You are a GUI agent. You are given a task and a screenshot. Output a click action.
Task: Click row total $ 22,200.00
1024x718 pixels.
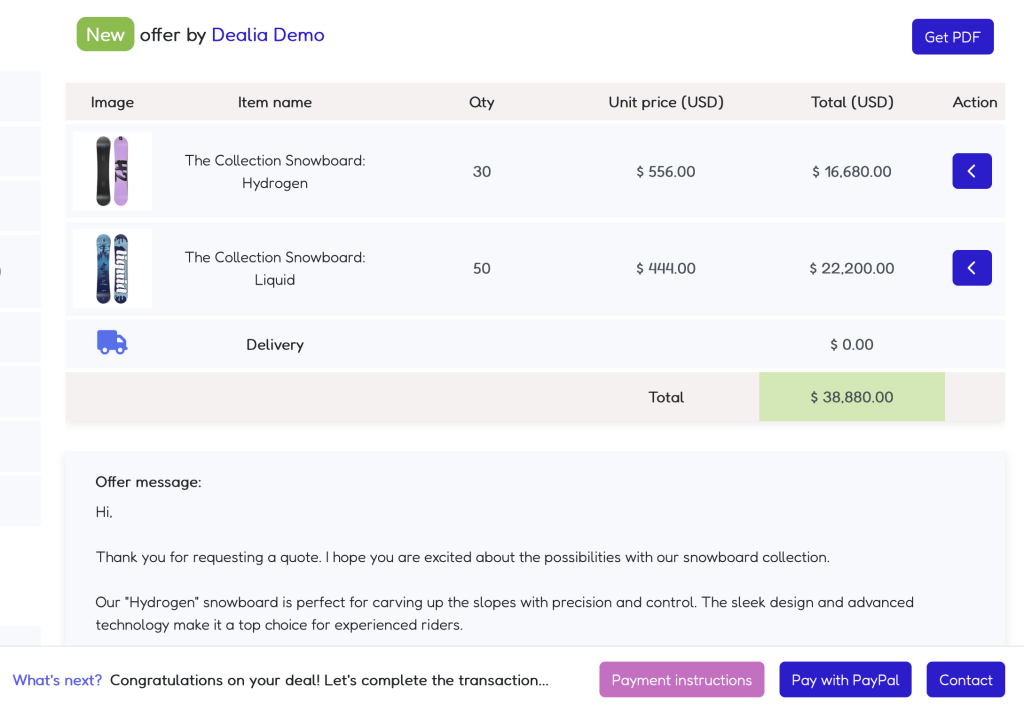(x=852, y=269)
